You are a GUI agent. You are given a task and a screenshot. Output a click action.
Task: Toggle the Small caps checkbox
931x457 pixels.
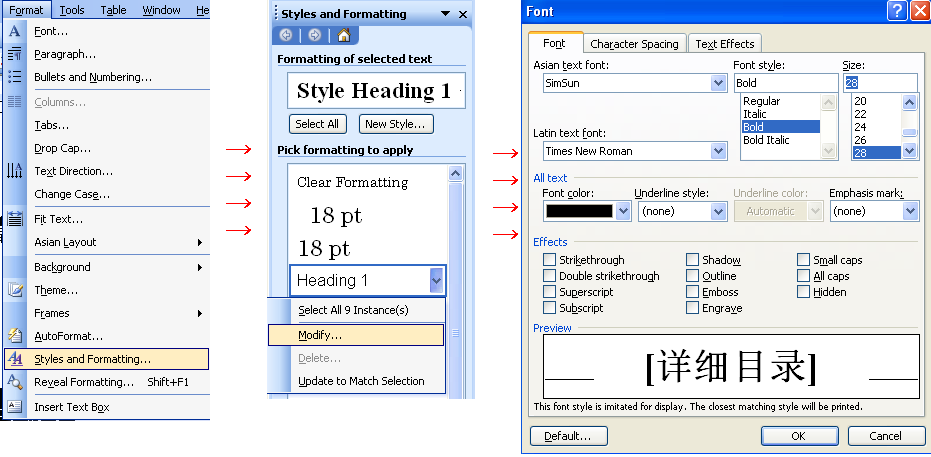[x=804, y=260]
